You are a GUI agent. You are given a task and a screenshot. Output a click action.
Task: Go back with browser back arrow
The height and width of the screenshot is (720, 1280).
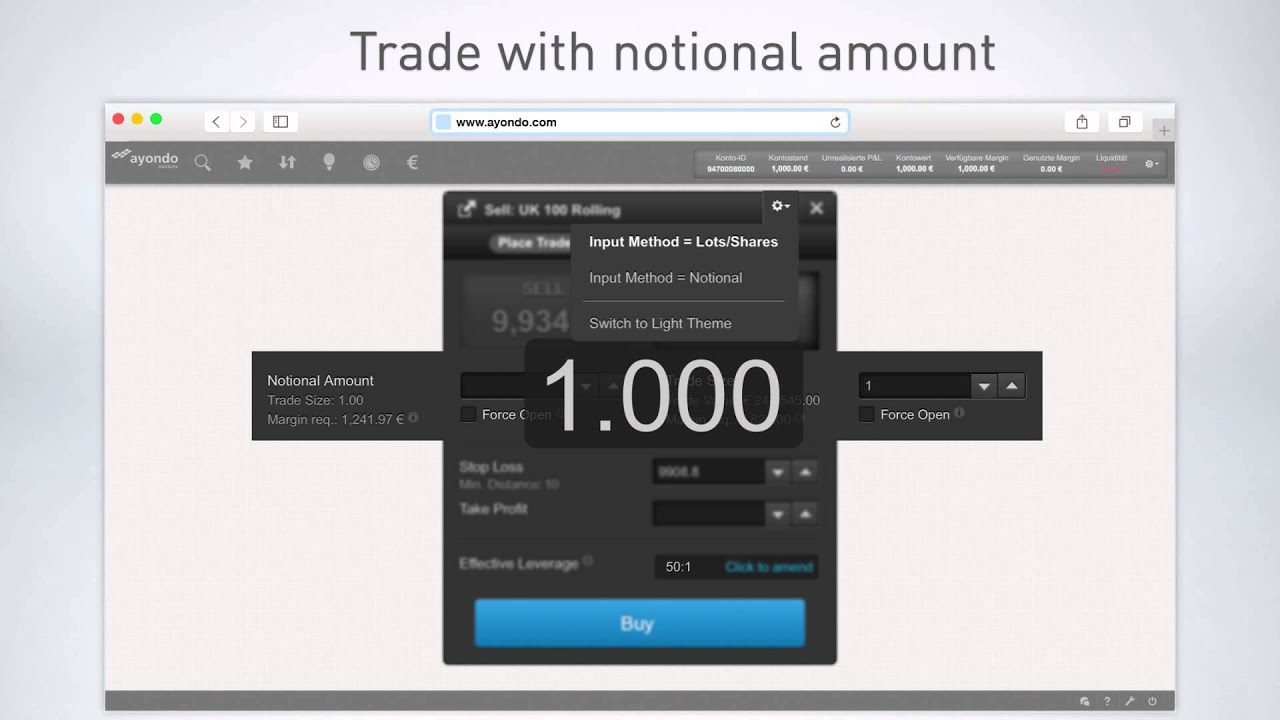216,122
